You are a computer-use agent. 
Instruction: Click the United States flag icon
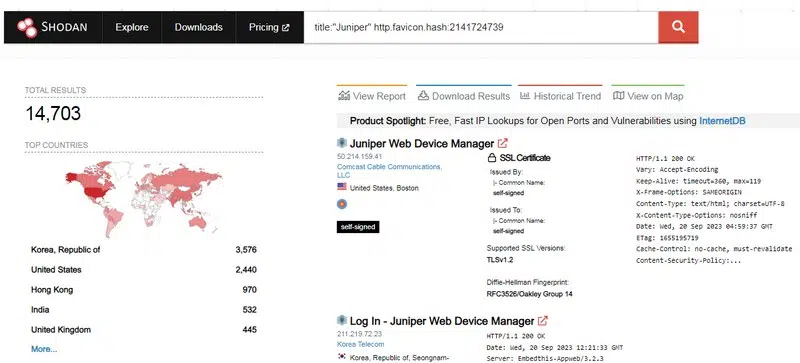342,187
